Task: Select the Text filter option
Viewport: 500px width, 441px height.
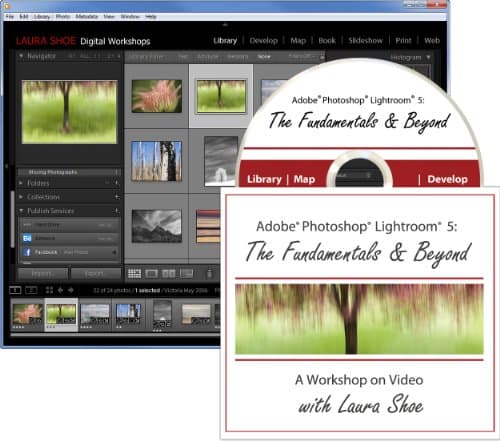Action: coord(183,57)
